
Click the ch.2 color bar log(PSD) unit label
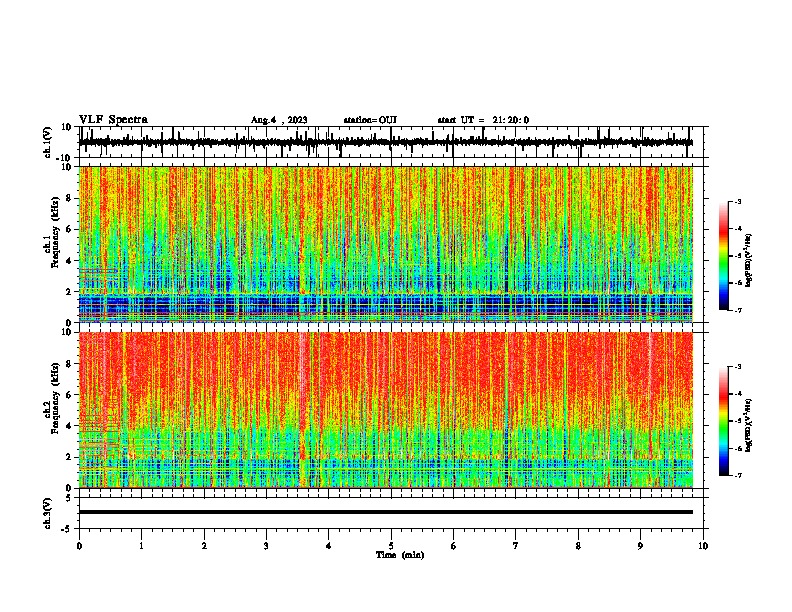(x=749, y=426)
